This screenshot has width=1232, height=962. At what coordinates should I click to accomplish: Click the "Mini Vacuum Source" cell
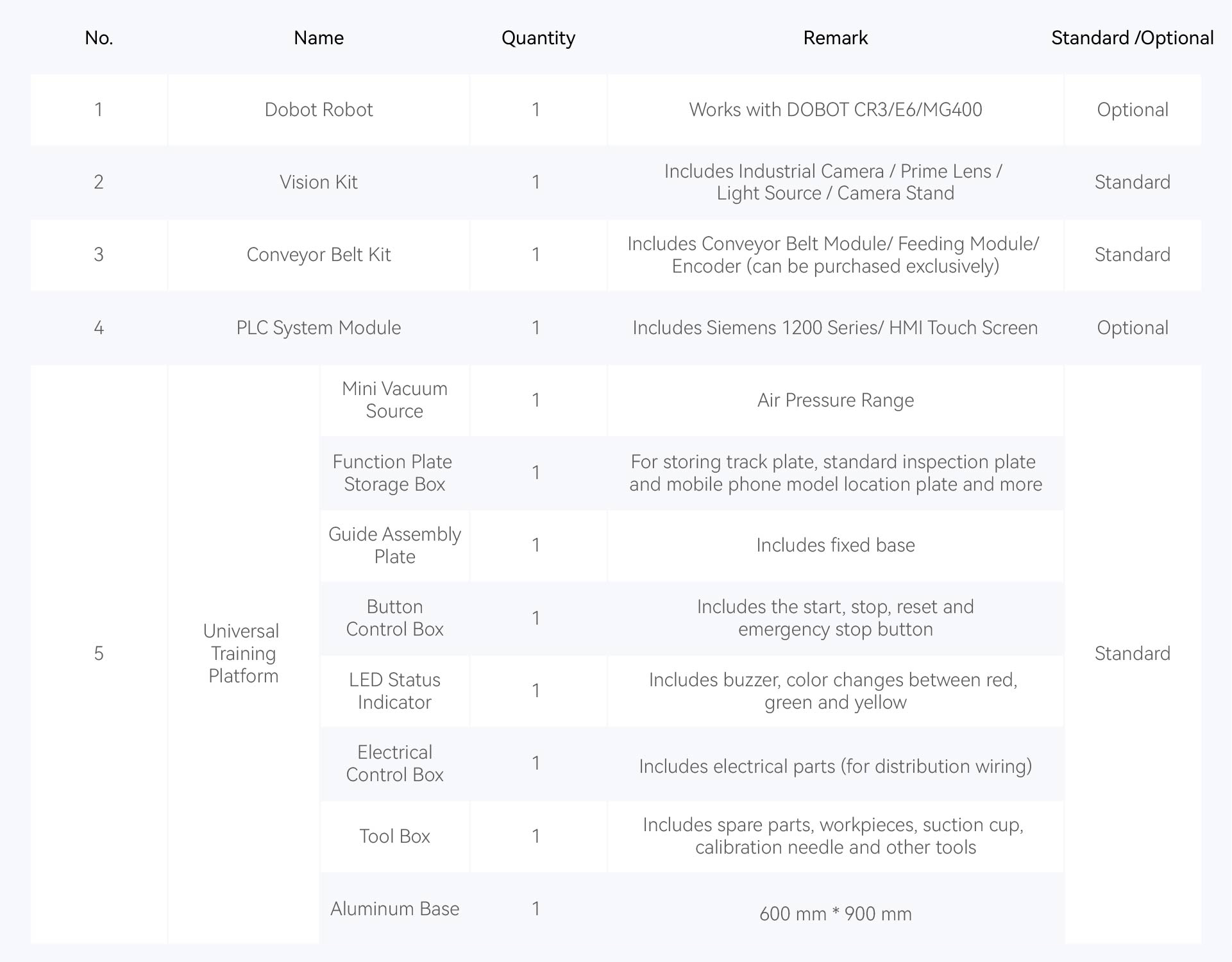[x=394, y=400]
